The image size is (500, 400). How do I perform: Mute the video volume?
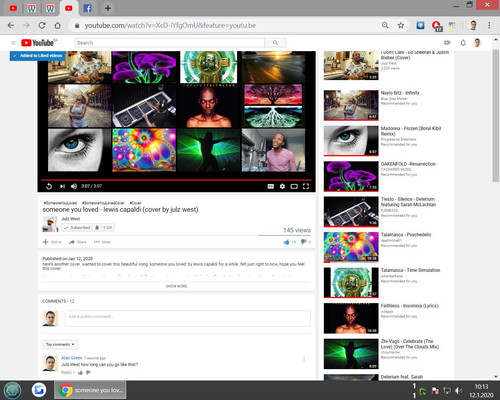(74, 186)
